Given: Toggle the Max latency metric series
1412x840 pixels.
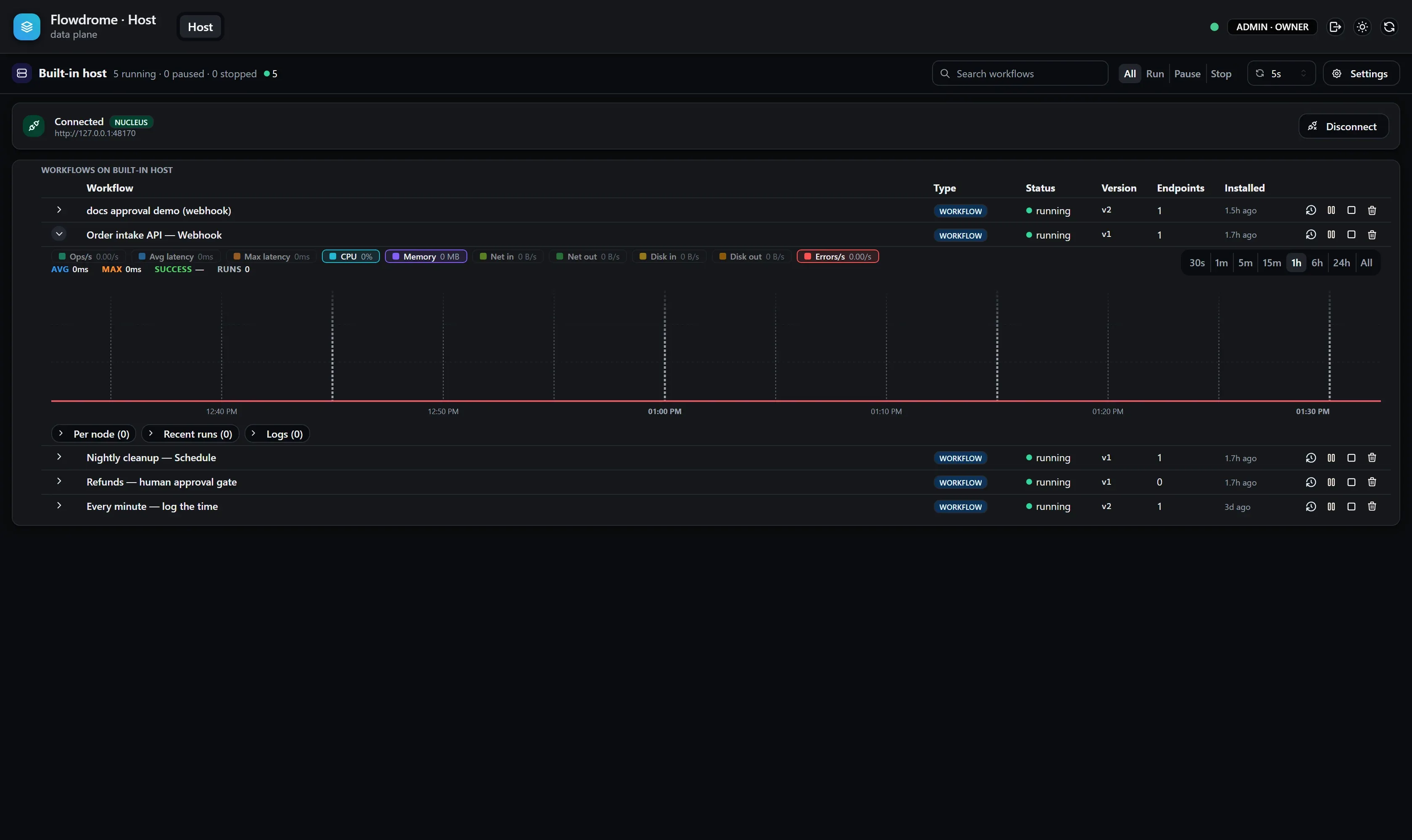Looking at the screenshot, I should (271, 257).
